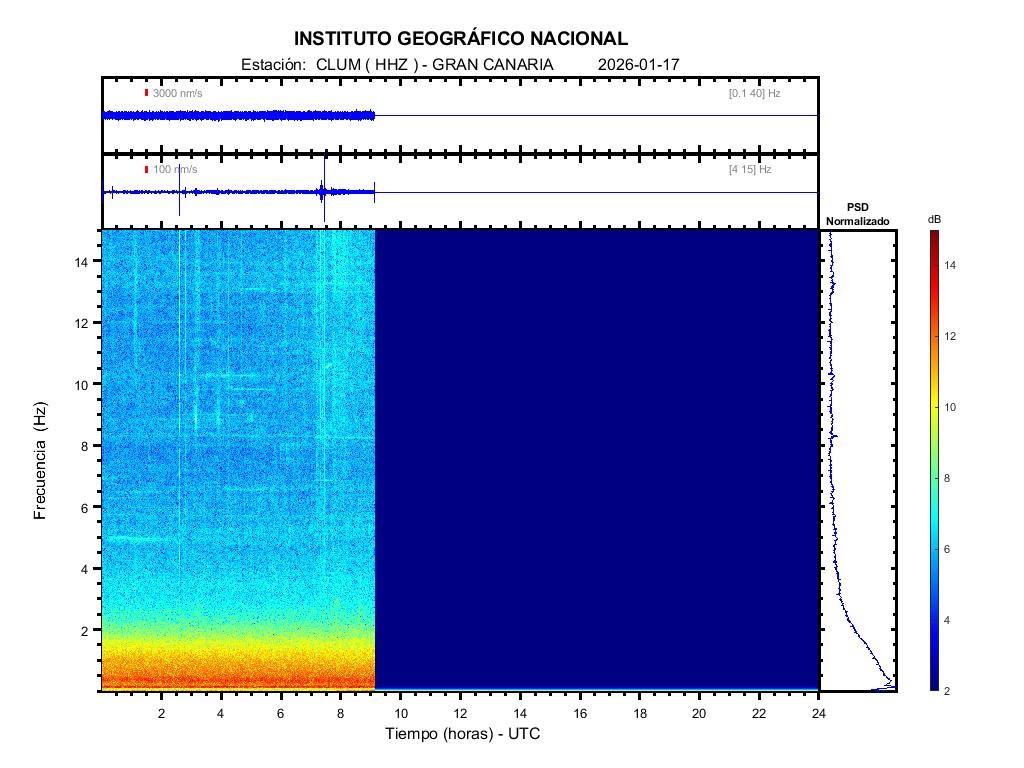This screenshot has width=1024, height=768.
Task: Click the [4 15] Hz filter label
Action: pyautogui.click(x=750, y=170)
